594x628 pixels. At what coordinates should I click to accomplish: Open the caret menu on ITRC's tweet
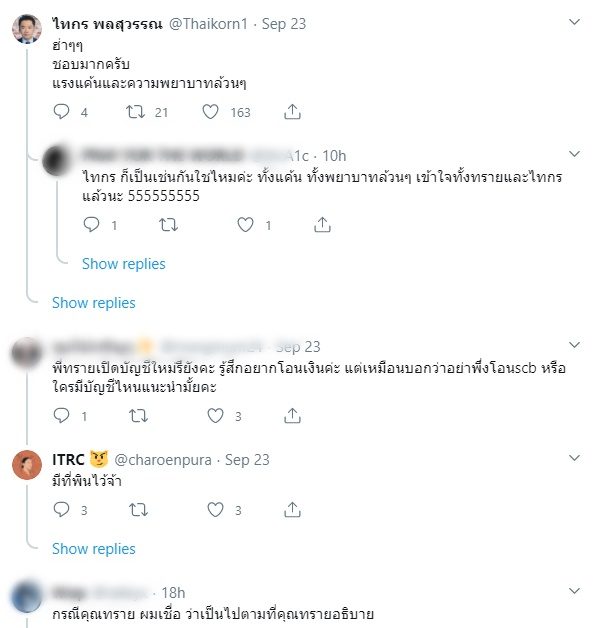pos(574,457)
